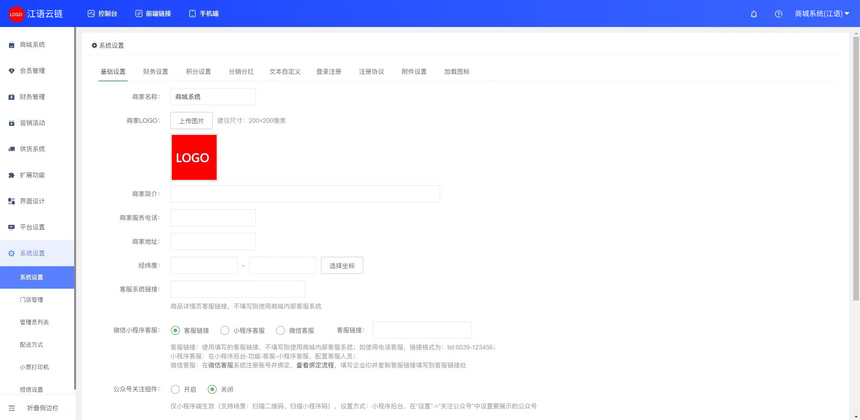Click the 商家简介 input field
The height and width of the screenshot is (420, 860).
tap(305, 194)
